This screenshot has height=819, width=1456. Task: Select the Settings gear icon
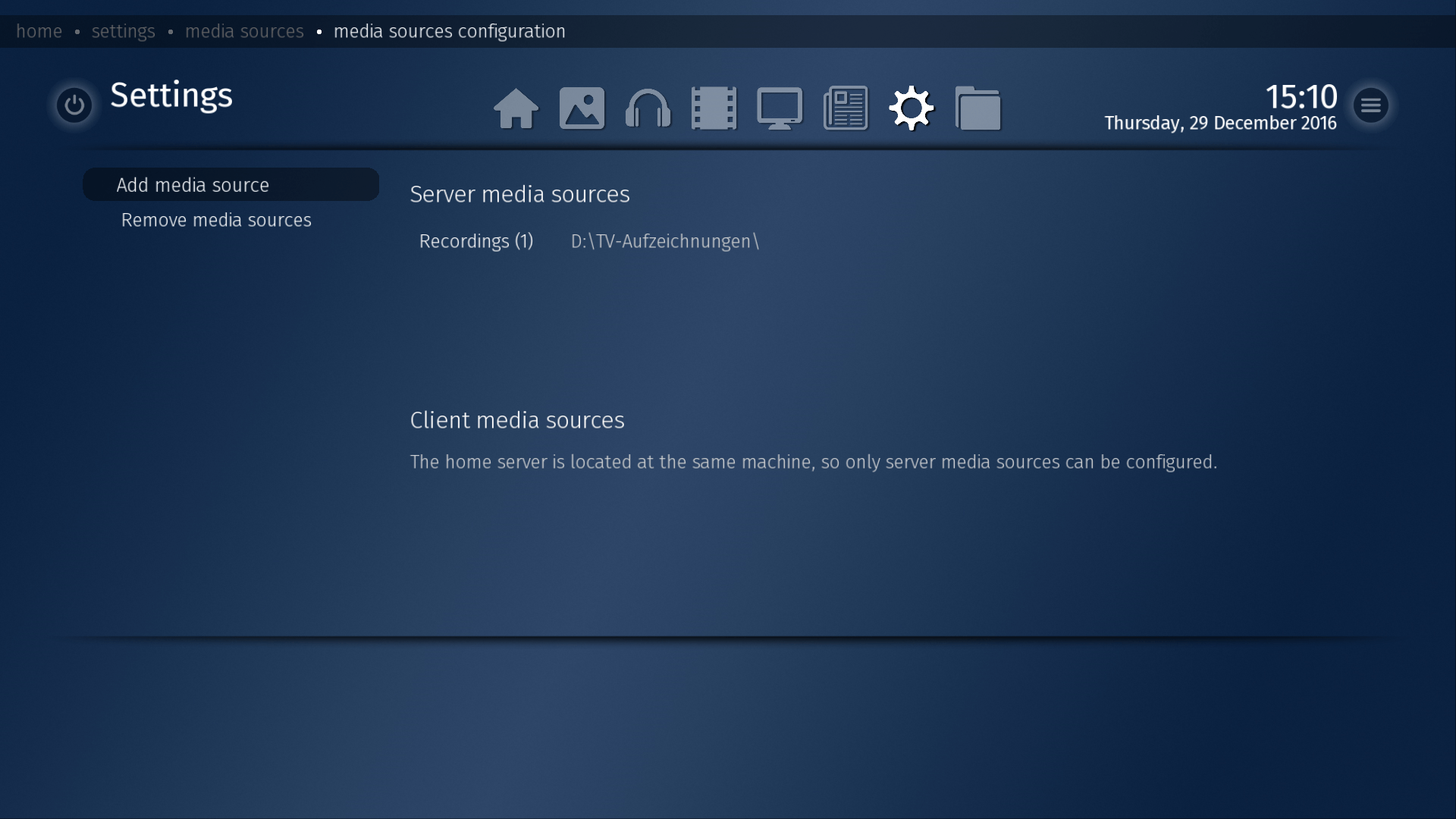tap(912, 108)
